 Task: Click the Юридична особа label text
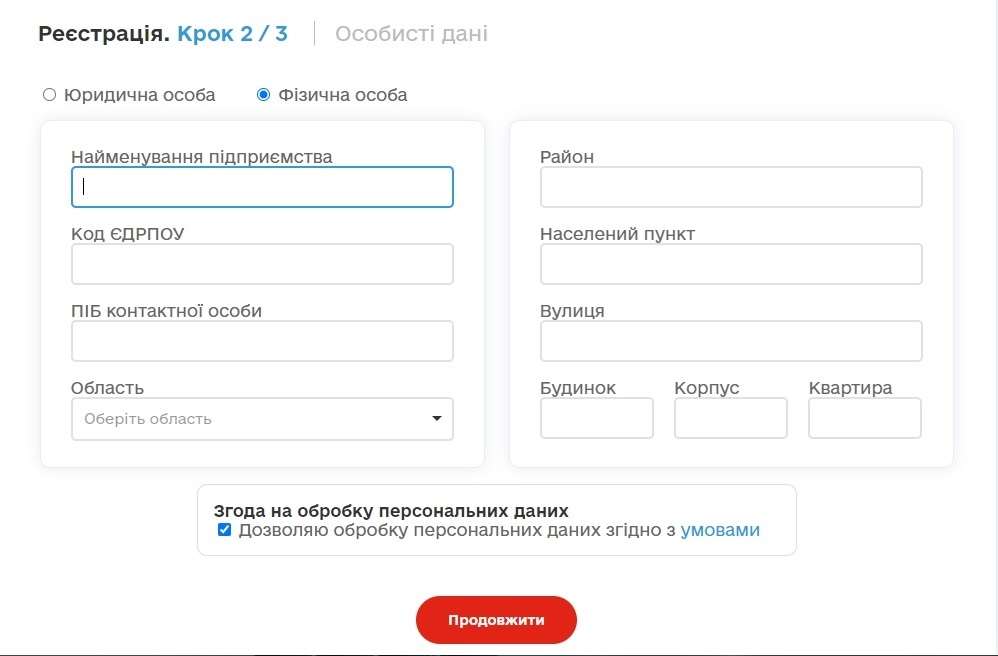click(x=139, y=95)
